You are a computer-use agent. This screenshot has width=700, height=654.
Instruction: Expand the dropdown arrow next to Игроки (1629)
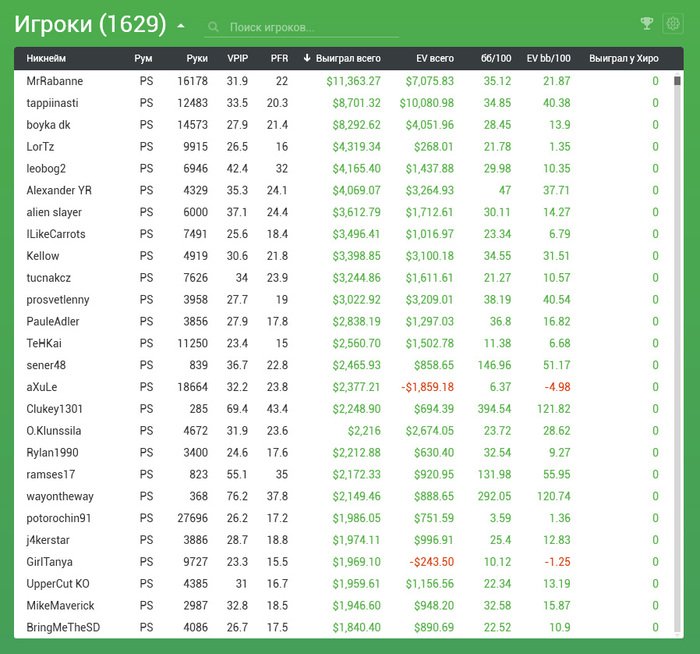click(180, 26)
